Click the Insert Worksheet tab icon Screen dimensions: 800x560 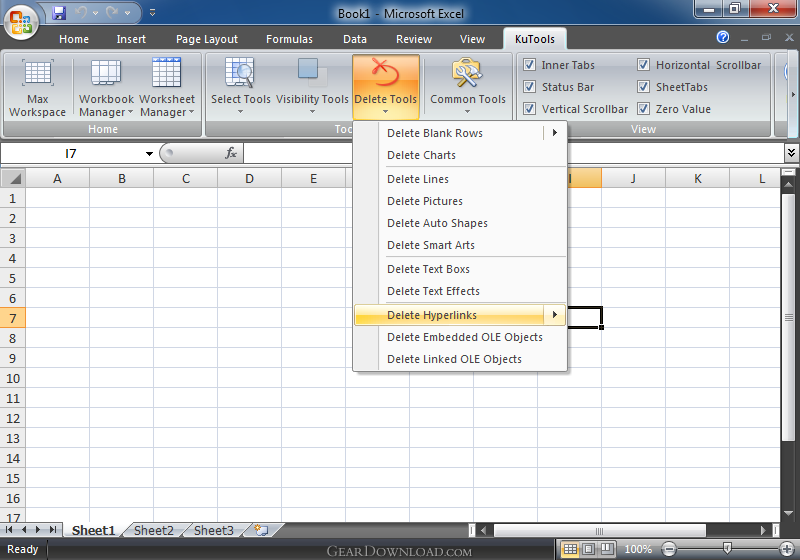[x=261, y=530]
